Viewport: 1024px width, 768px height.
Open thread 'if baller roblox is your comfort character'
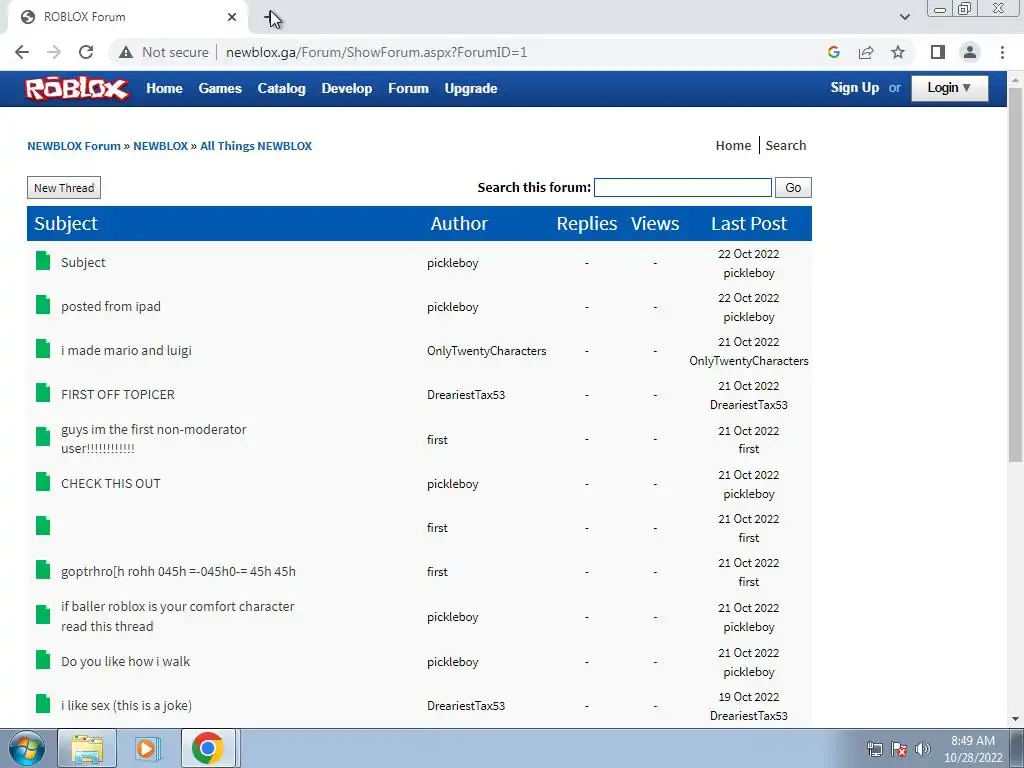tap(178, 616)
